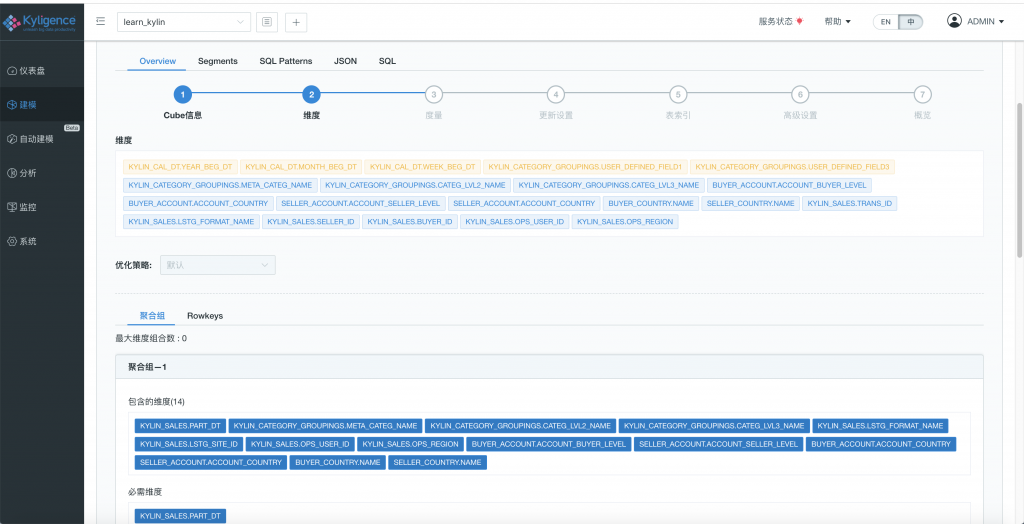Viewport: 1024px width, 524px height.
Task: Collapse the sidebar with the hamburger icon
Action: tap(101, 21)
